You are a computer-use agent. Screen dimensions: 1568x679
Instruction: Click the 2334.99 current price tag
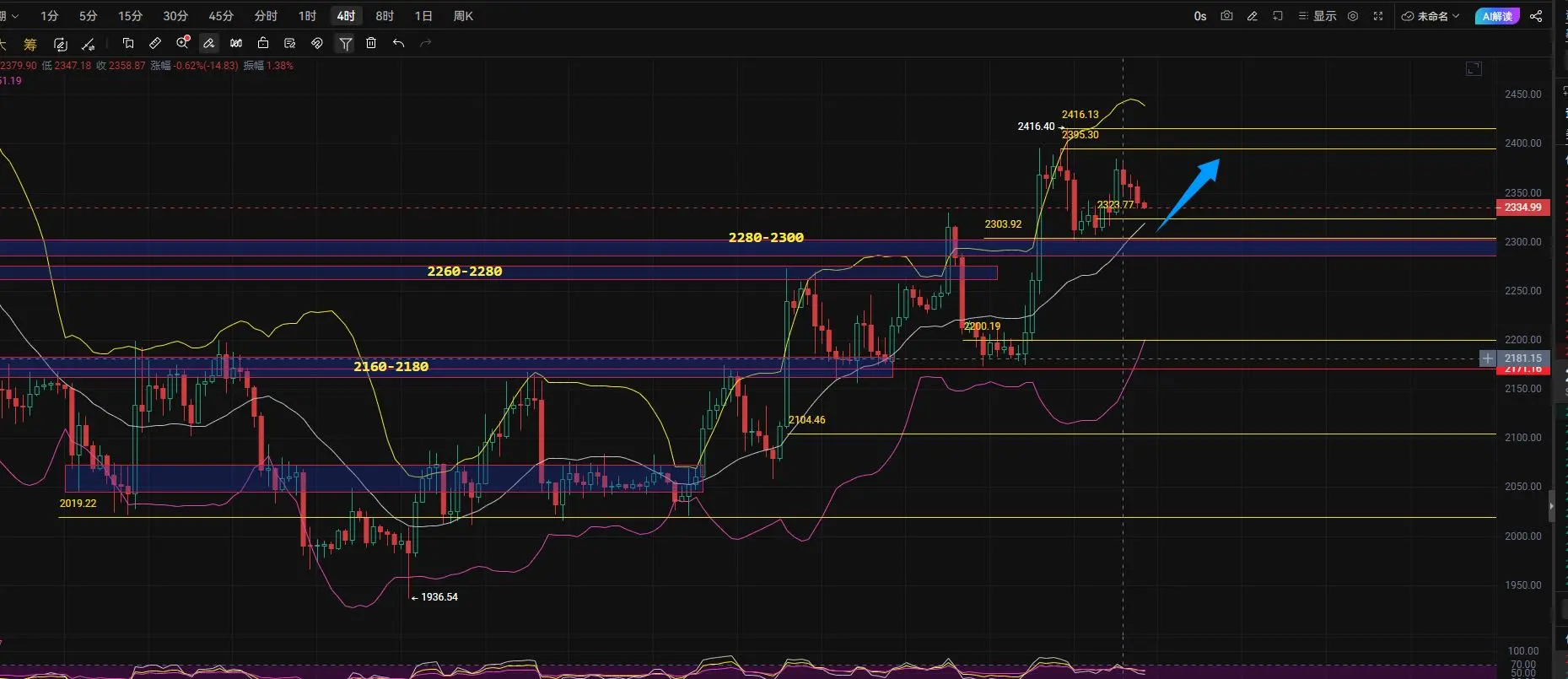(1522, 207)
